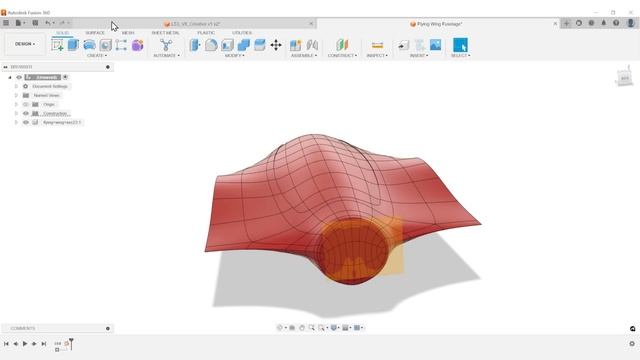The height and width of the screenshot is (360, 640).
Task: Open the CONSTRUCT dropdown menu
Action: coord(342,56)
